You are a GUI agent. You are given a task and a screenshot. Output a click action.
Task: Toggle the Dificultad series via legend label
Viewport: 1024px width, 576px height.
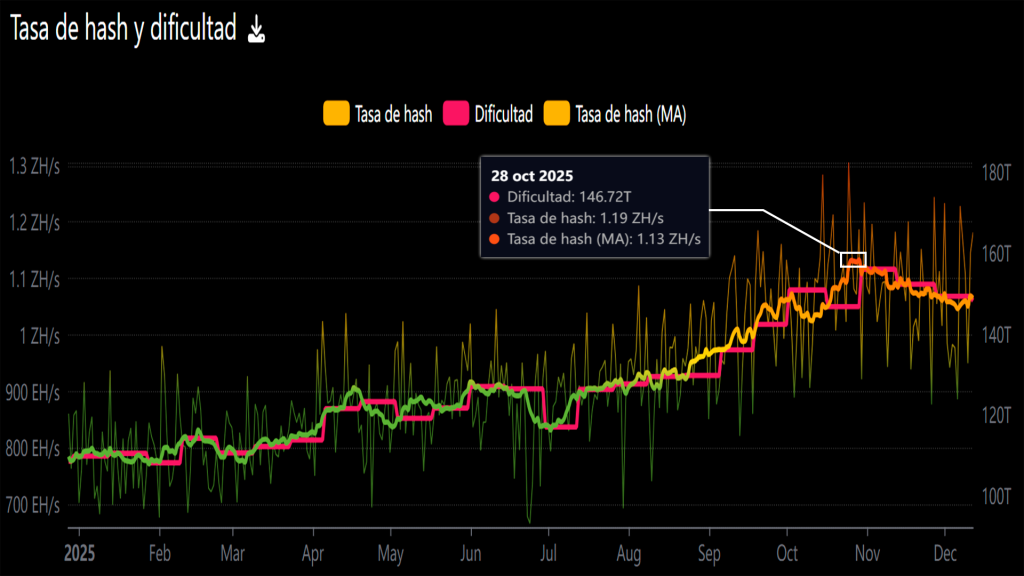tap(503, 114)
